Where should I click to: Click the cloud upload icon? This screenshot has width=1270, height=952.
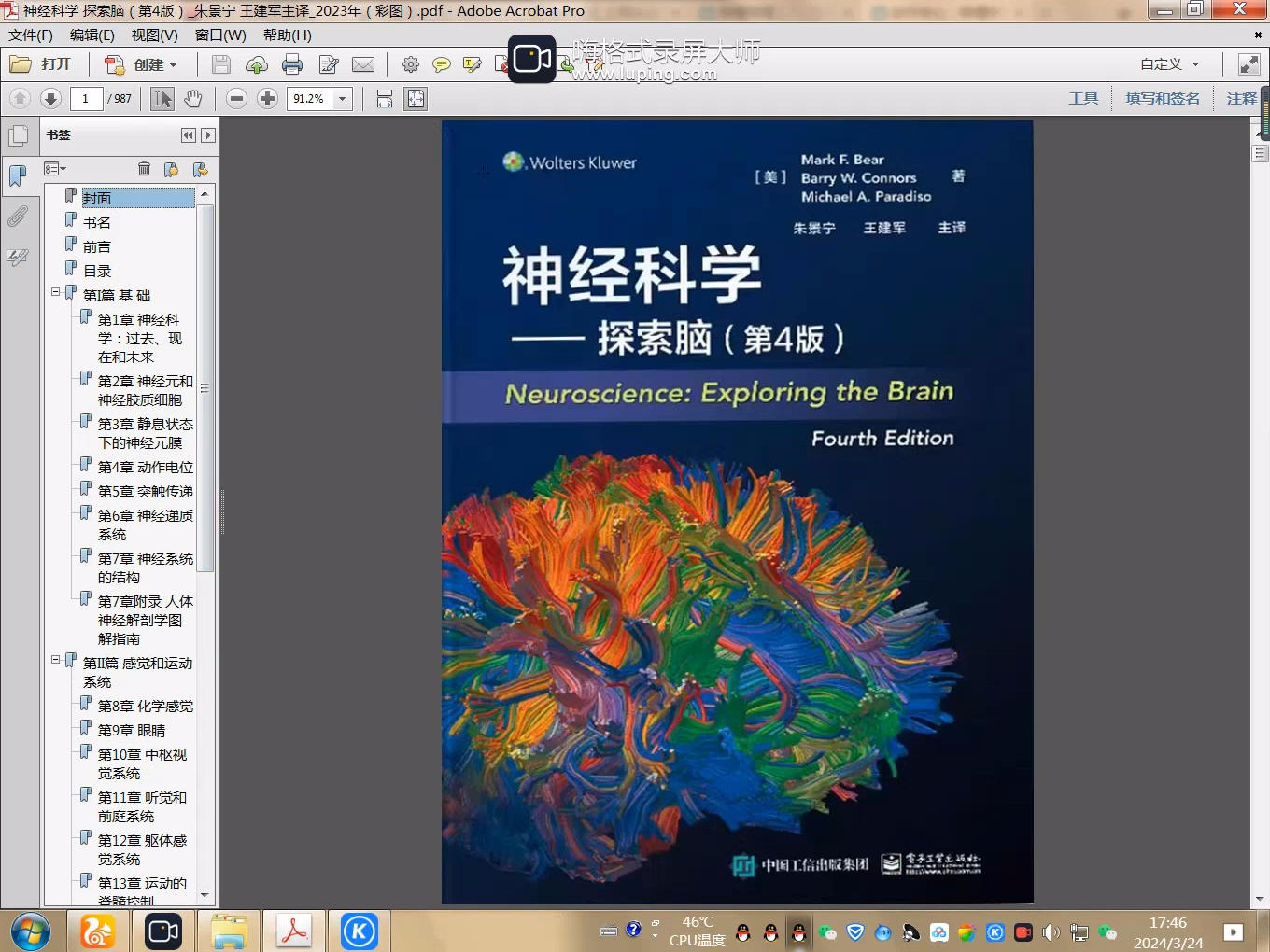[x=257, y=64]
